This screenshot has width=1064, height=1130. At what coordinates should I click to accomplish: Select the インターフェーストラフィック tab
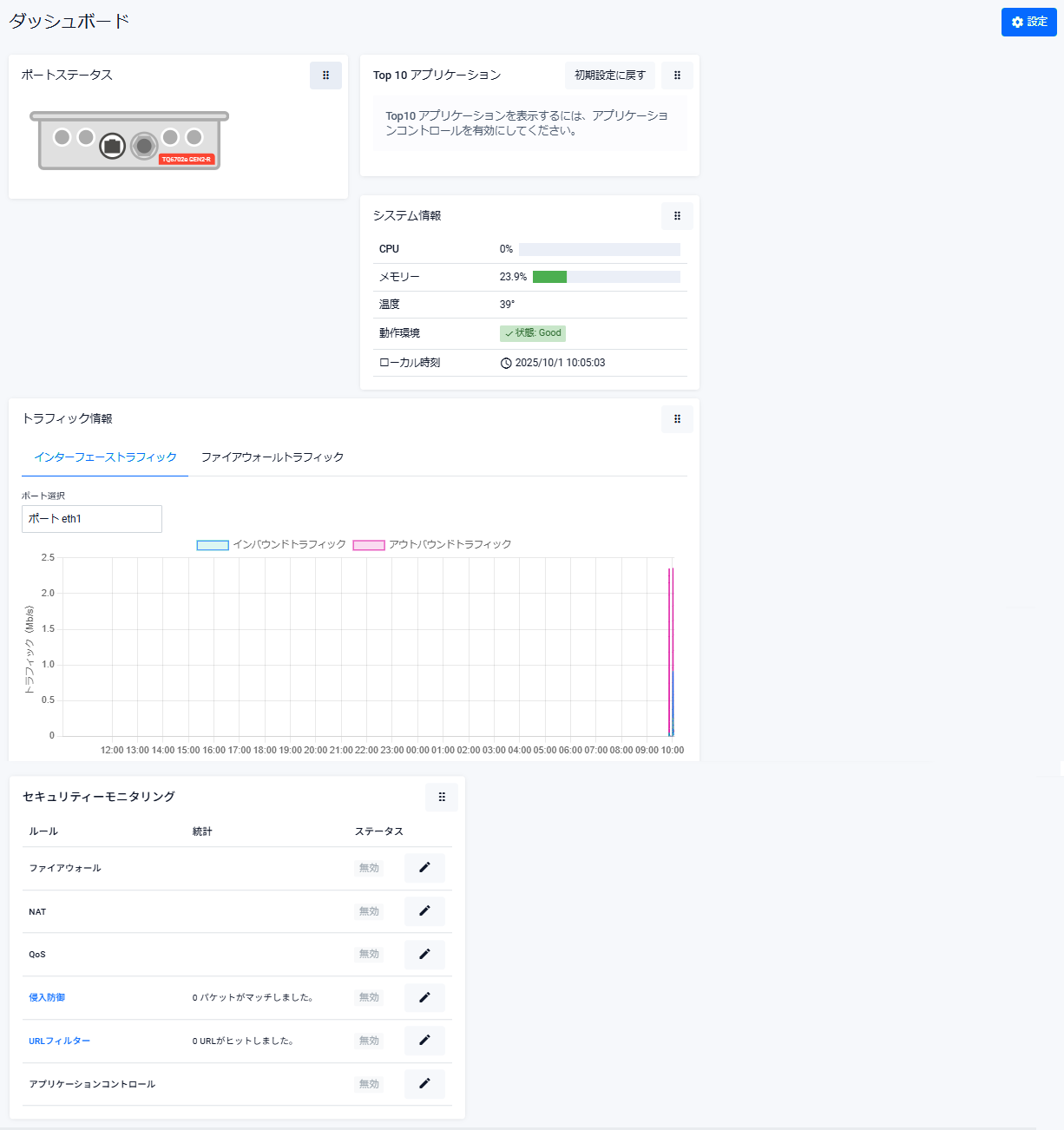point(105,457)
